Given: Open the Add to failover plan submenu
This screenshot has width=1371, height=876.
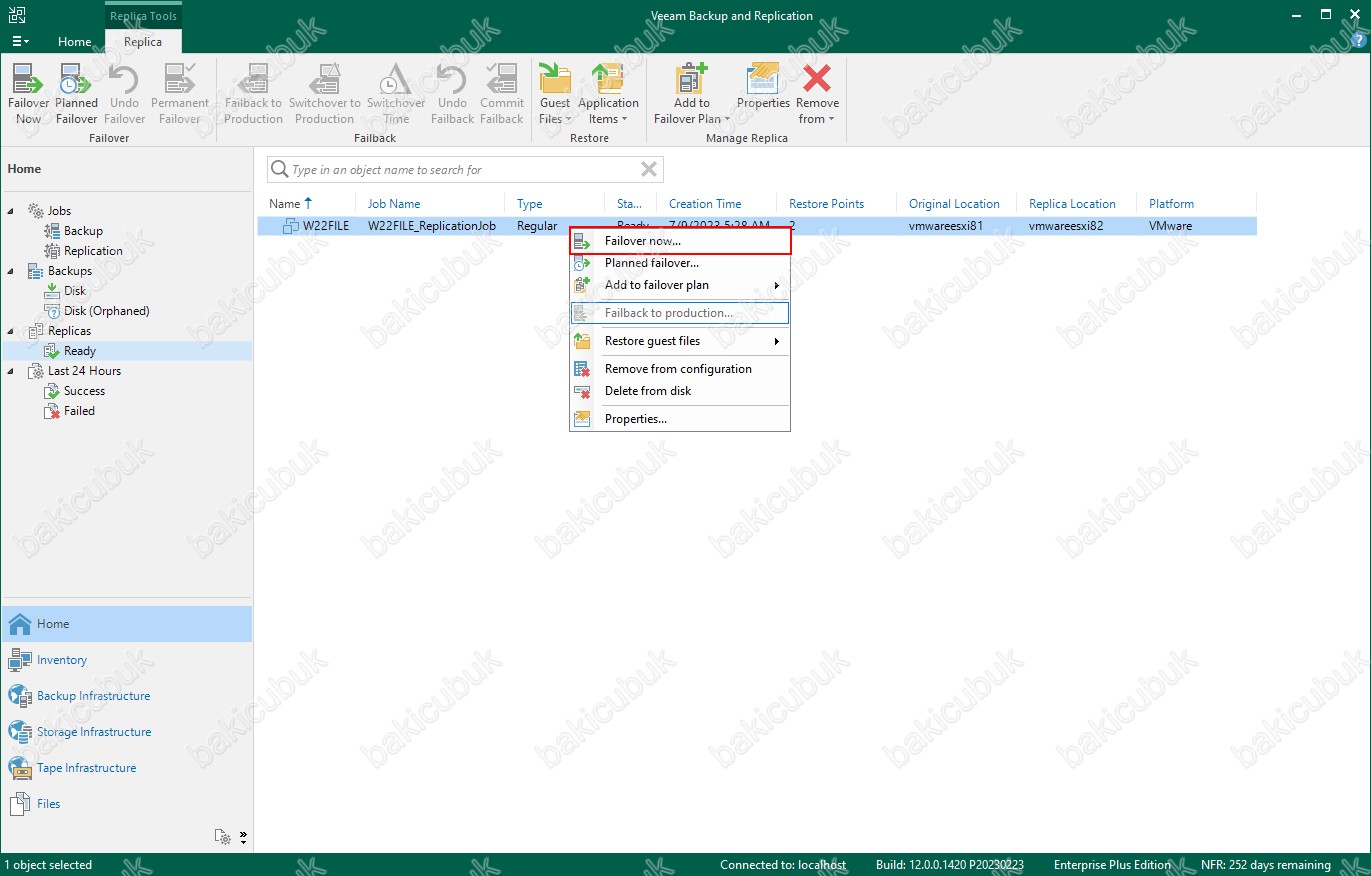Looking at the screenshot, I should point(680,285).
